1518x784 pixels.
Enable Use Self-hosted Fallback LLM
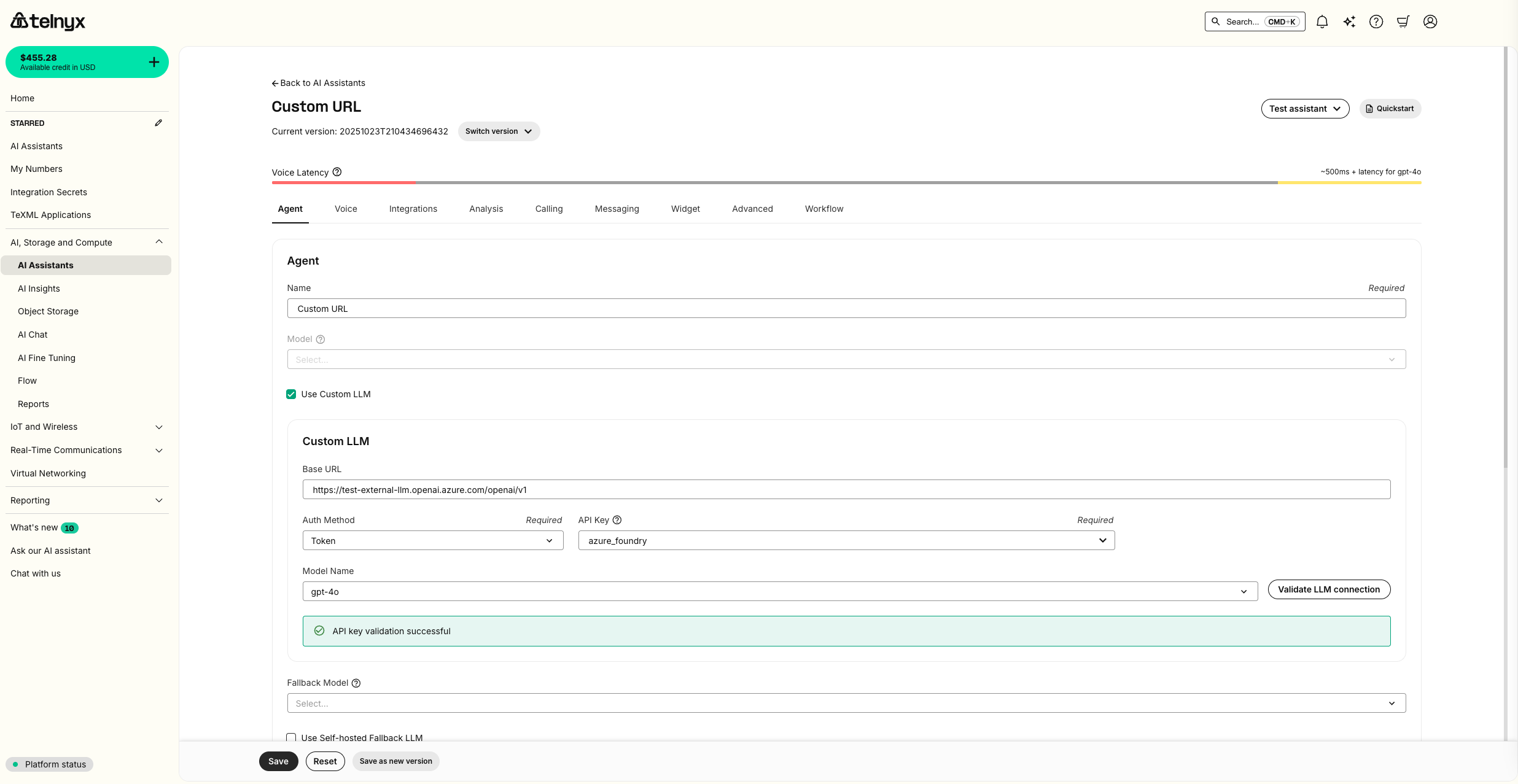(291, 738)
